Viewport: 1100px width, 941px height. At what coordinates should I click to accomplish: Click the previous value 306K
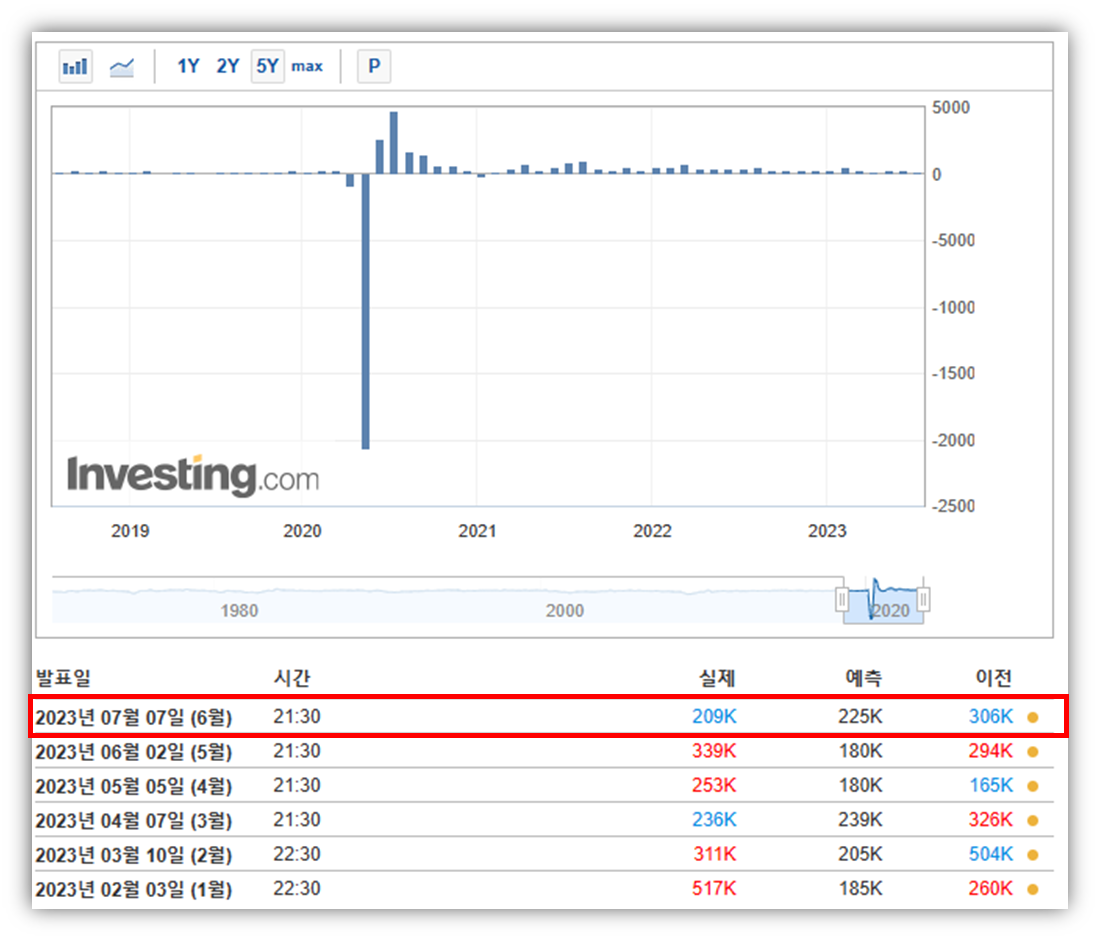coord(991,716)
